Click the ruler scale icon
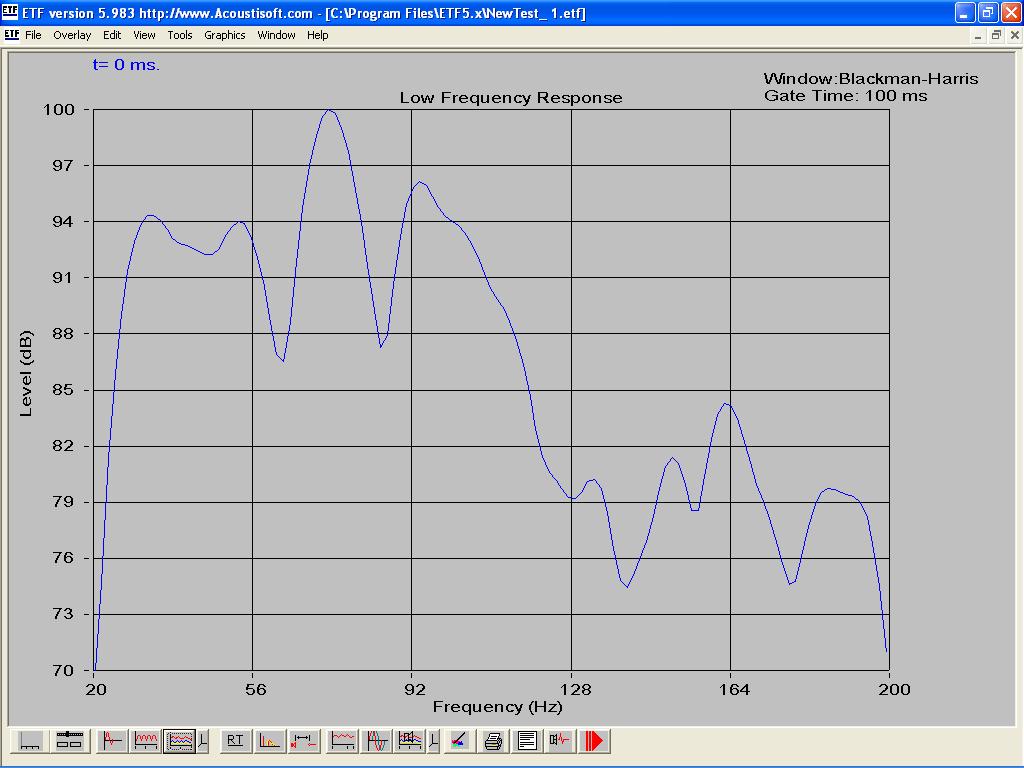The image size is (1024, 768). [30, 741]
